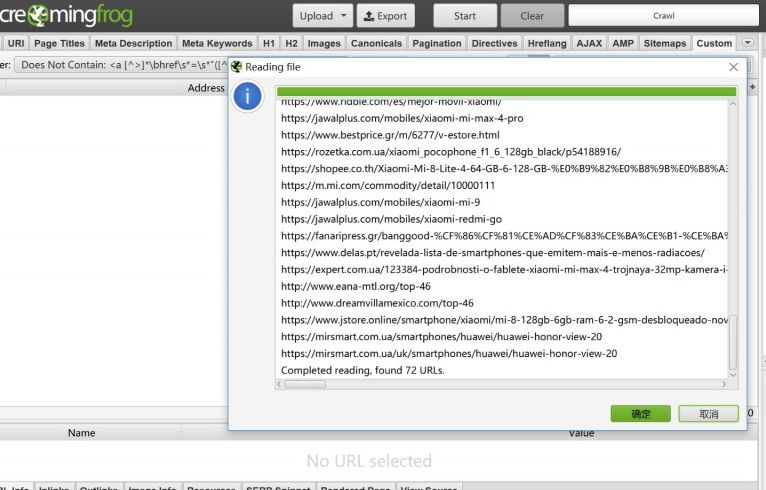Click the frog icon in dialog title

[x=237, y=67]
